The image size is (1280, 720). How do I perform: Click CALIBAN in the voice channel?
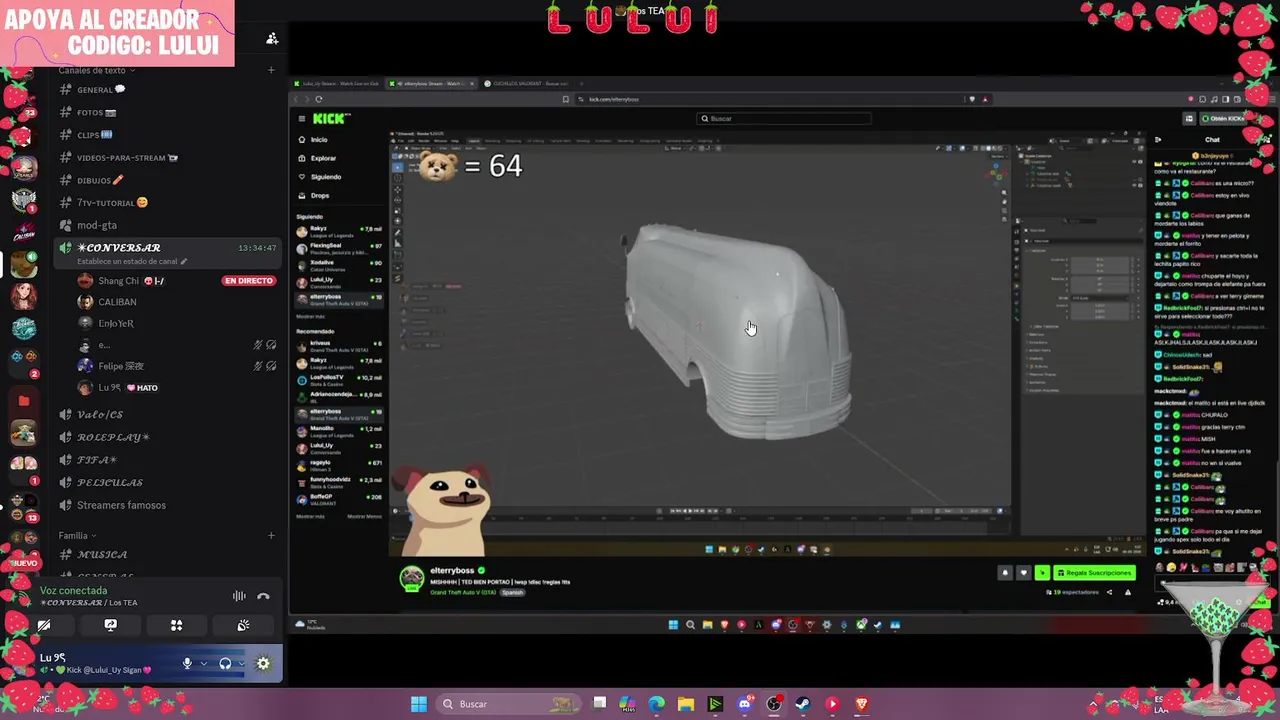tap(117, 302)
